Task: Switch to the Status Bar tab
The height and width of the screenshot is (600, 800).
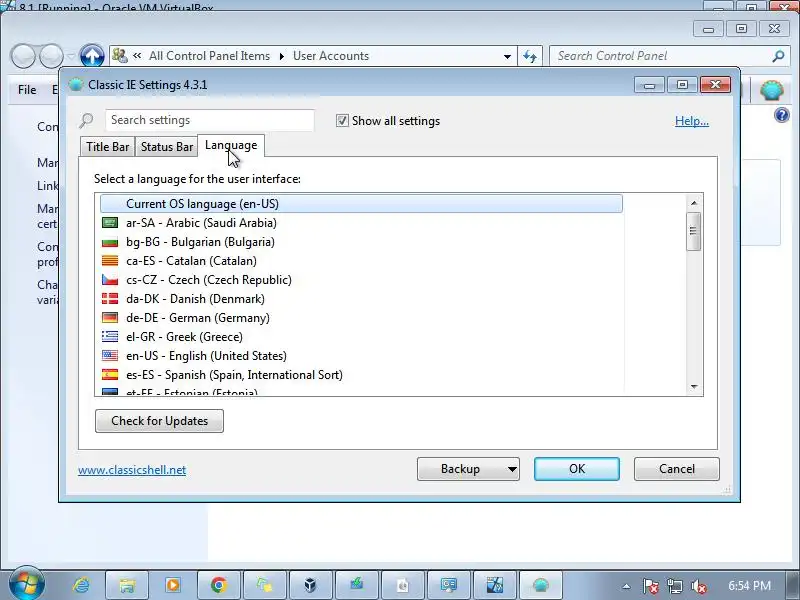Action: tap(167, 147)
